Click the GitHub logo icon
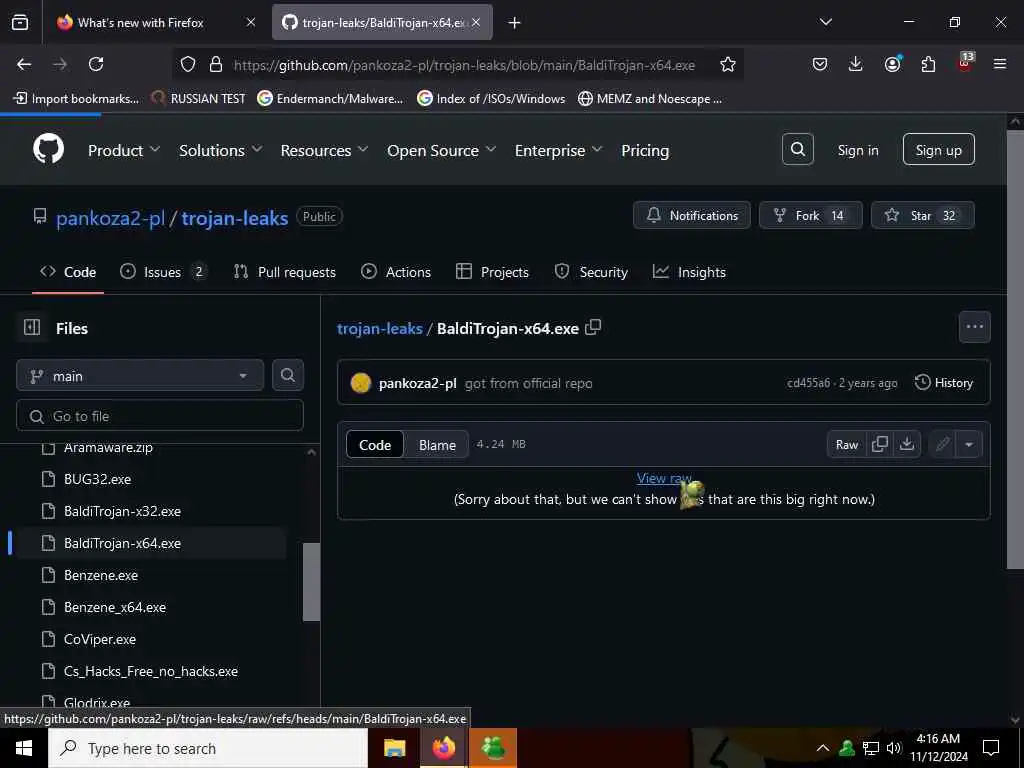 coord(48,150)
